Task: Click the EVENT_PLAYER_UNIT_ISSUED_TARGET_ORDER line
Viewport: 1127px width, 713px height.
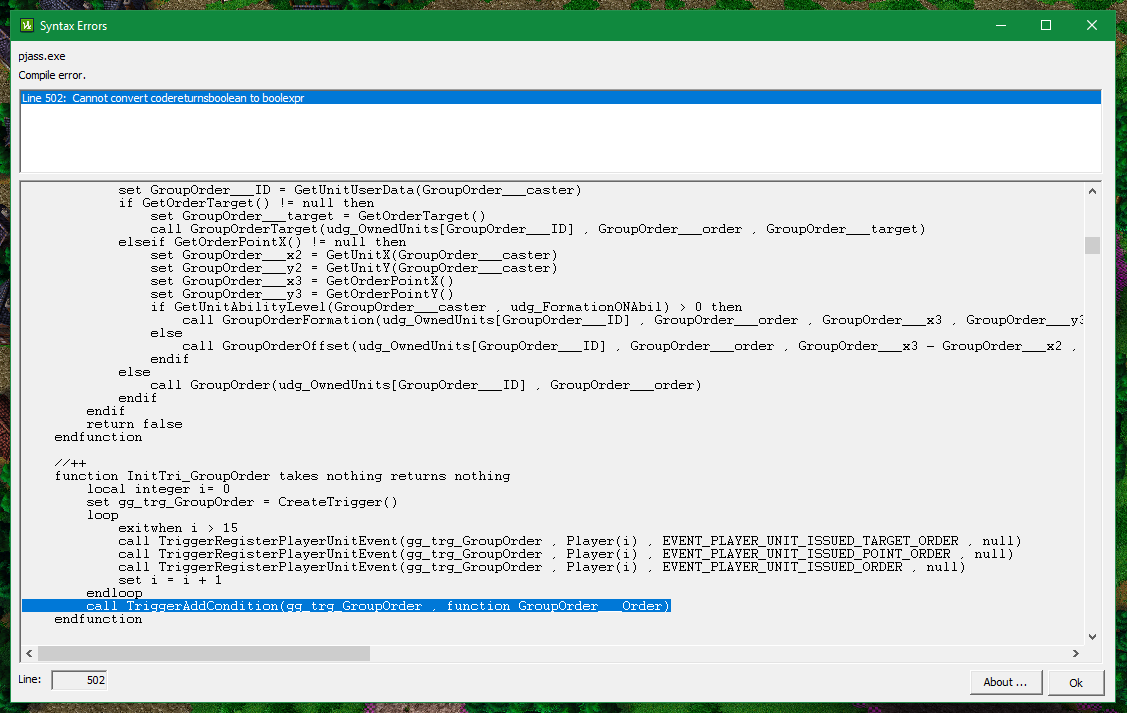Action: (x=570, y=540)
